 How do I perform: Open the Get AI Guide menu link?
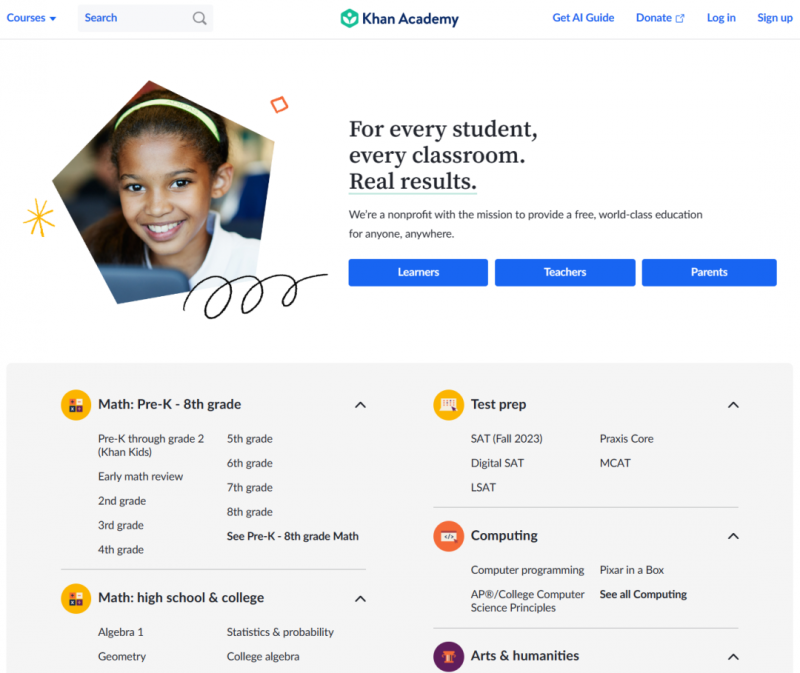pos(583,18)
